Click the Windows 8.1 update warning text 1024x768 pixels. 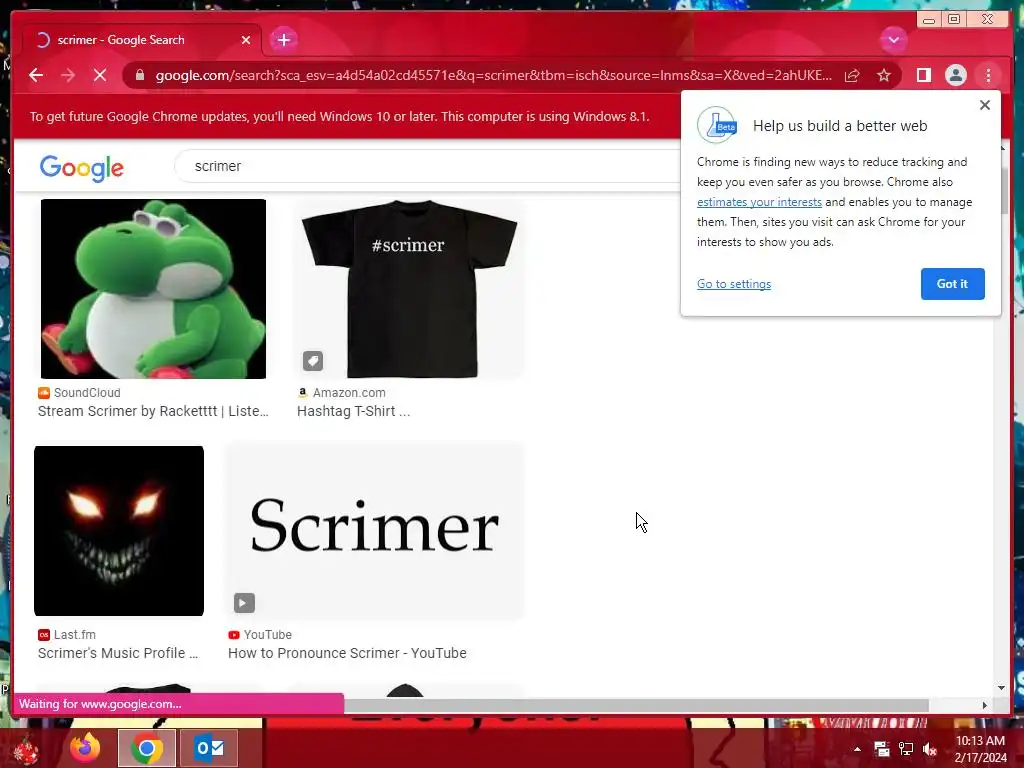(340, 117)
